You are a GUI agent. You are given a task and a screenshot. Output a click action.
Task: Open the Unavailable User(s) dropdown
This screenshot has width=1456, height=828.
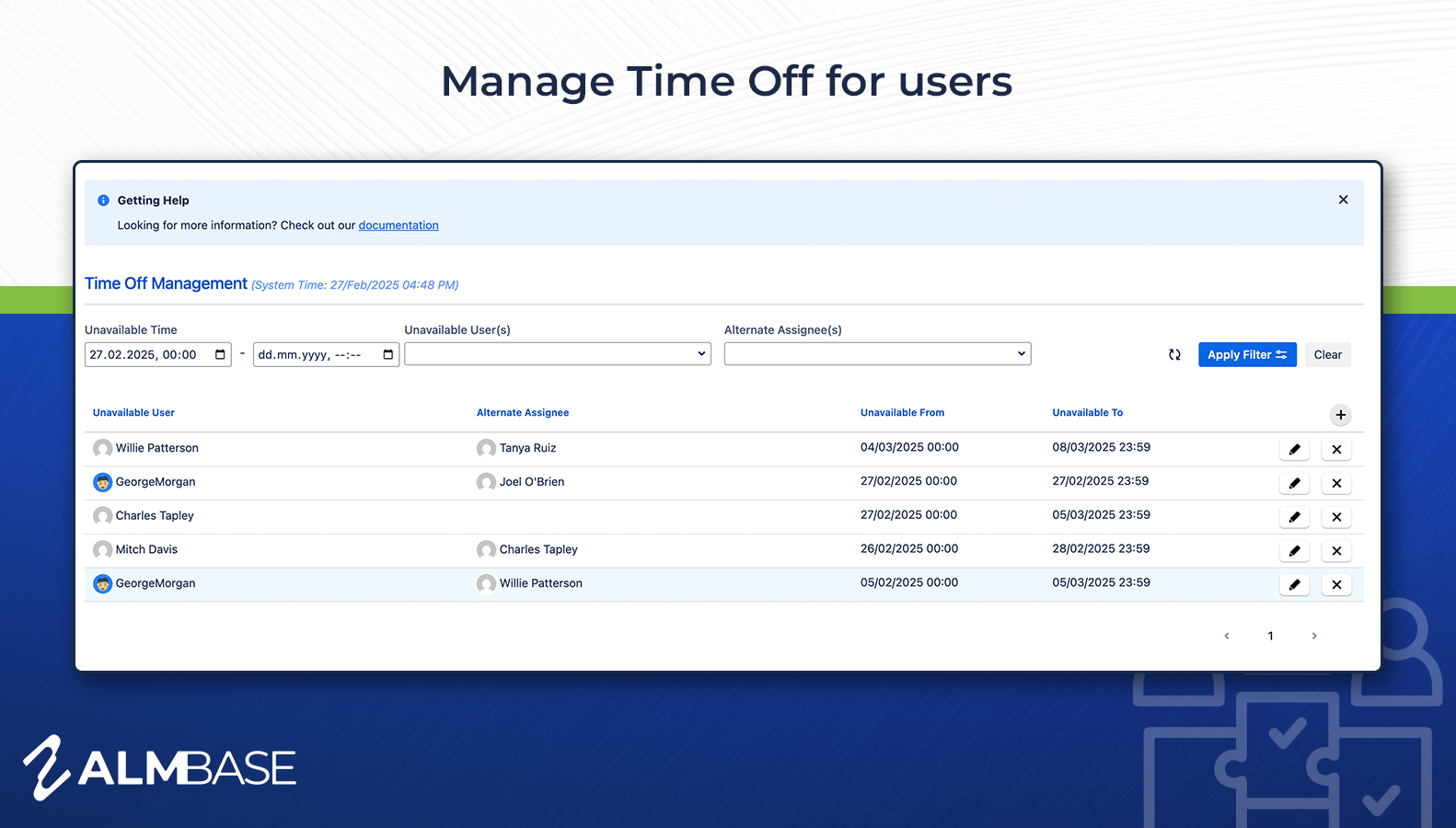click(558, 354)
